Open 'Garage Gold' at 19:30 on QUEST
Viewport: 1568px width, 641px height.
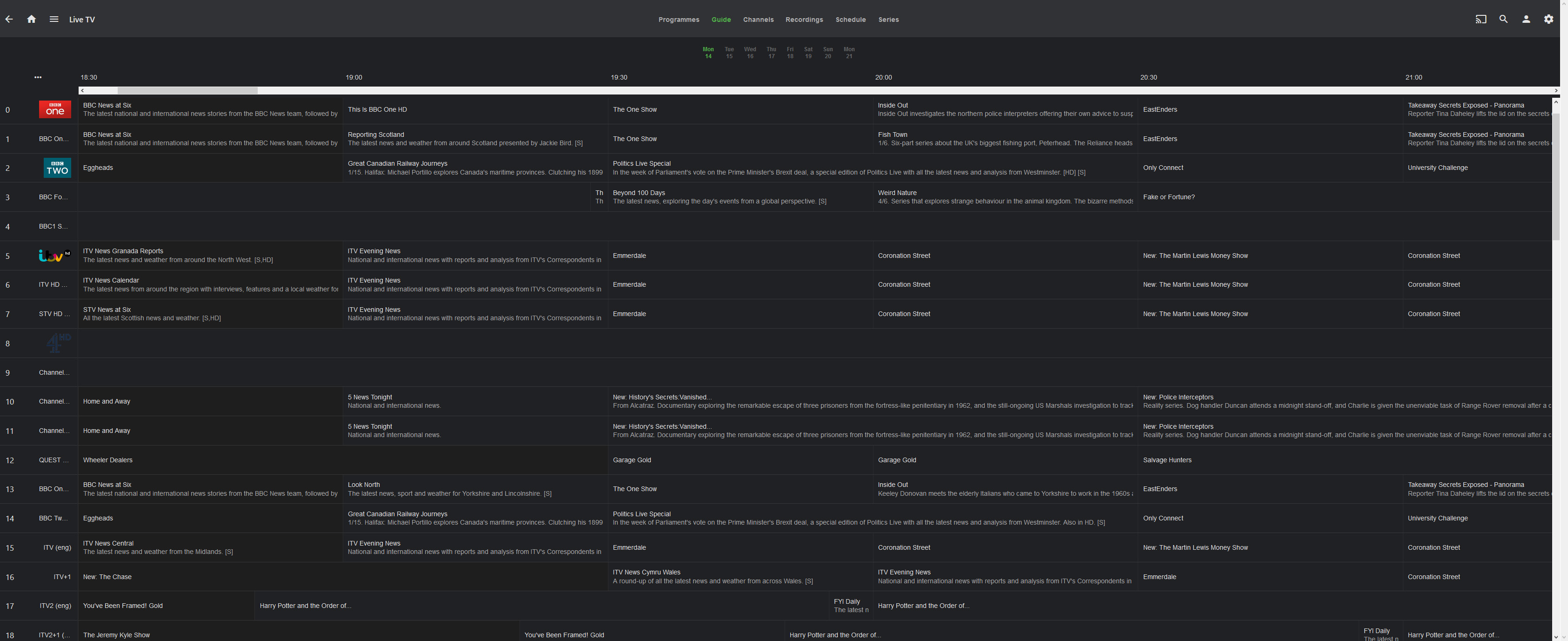pyautogui.click(x=740, y=460)
